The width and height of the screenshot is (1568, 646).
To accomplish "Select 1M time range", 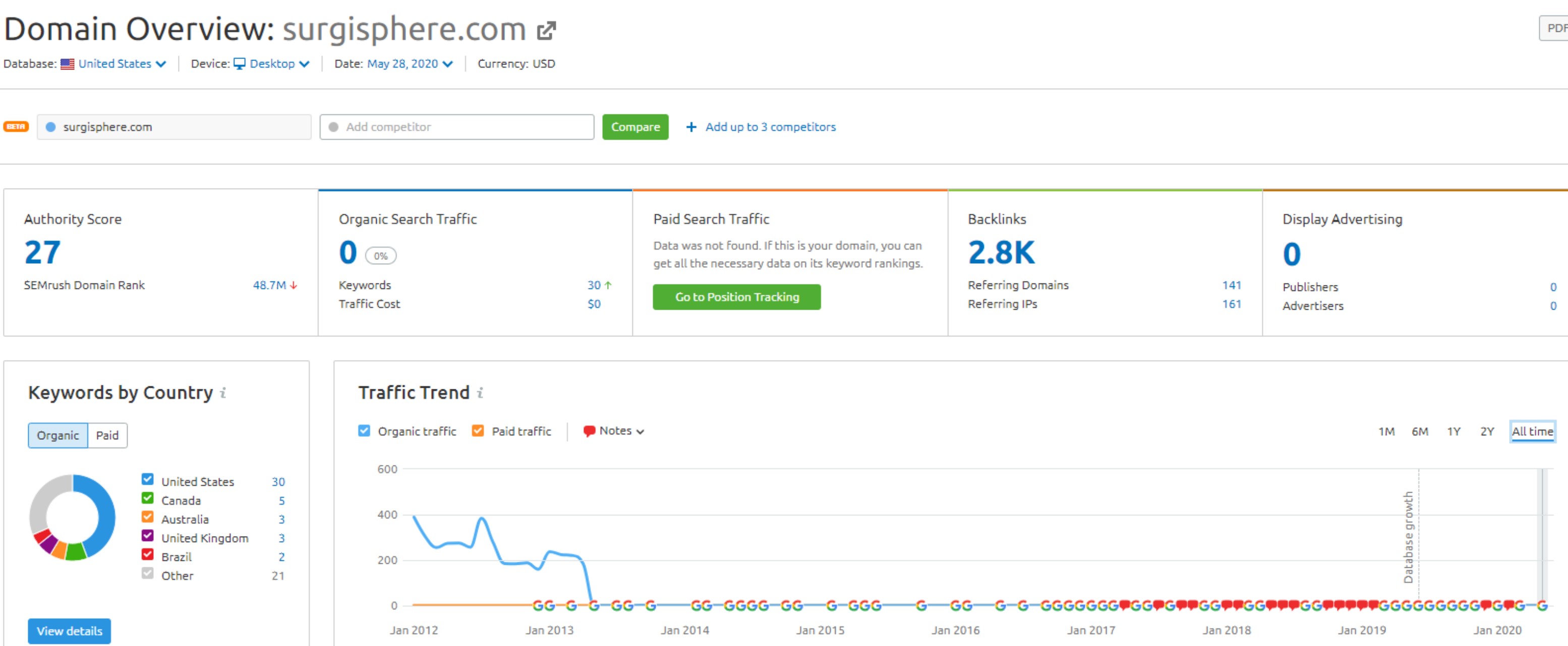I will point(1386,432).
